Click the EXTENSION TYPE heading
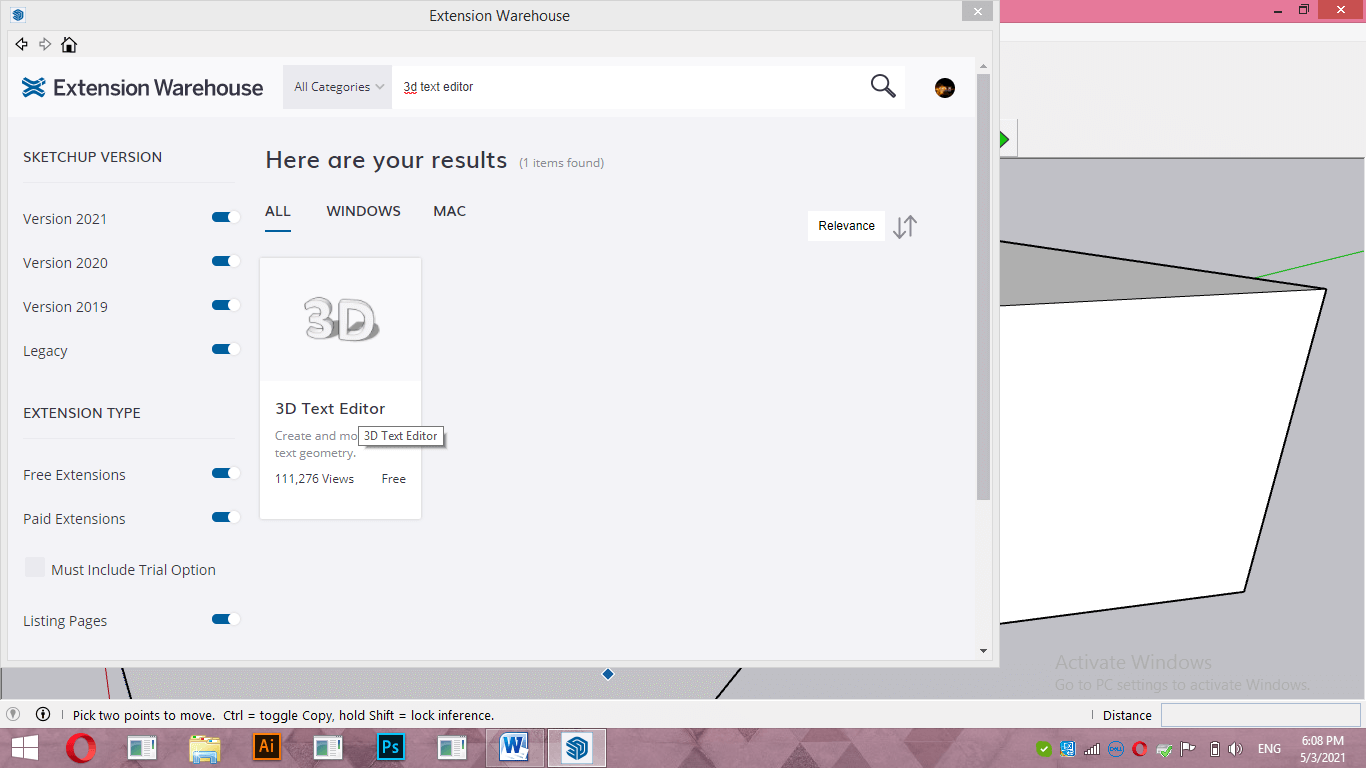Viewport: 1366px width, 768px height. [82, 413]
